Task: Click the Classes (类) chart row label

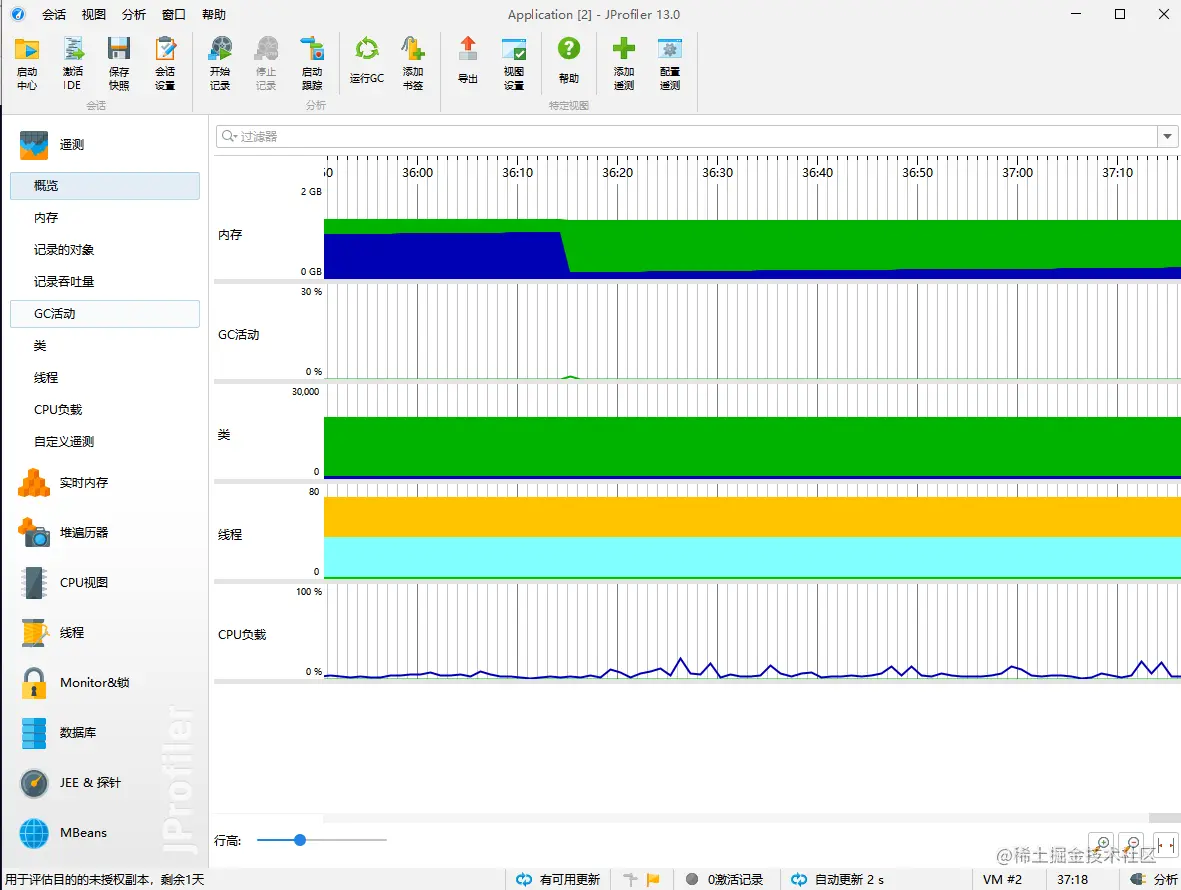Action: [224, 434]
